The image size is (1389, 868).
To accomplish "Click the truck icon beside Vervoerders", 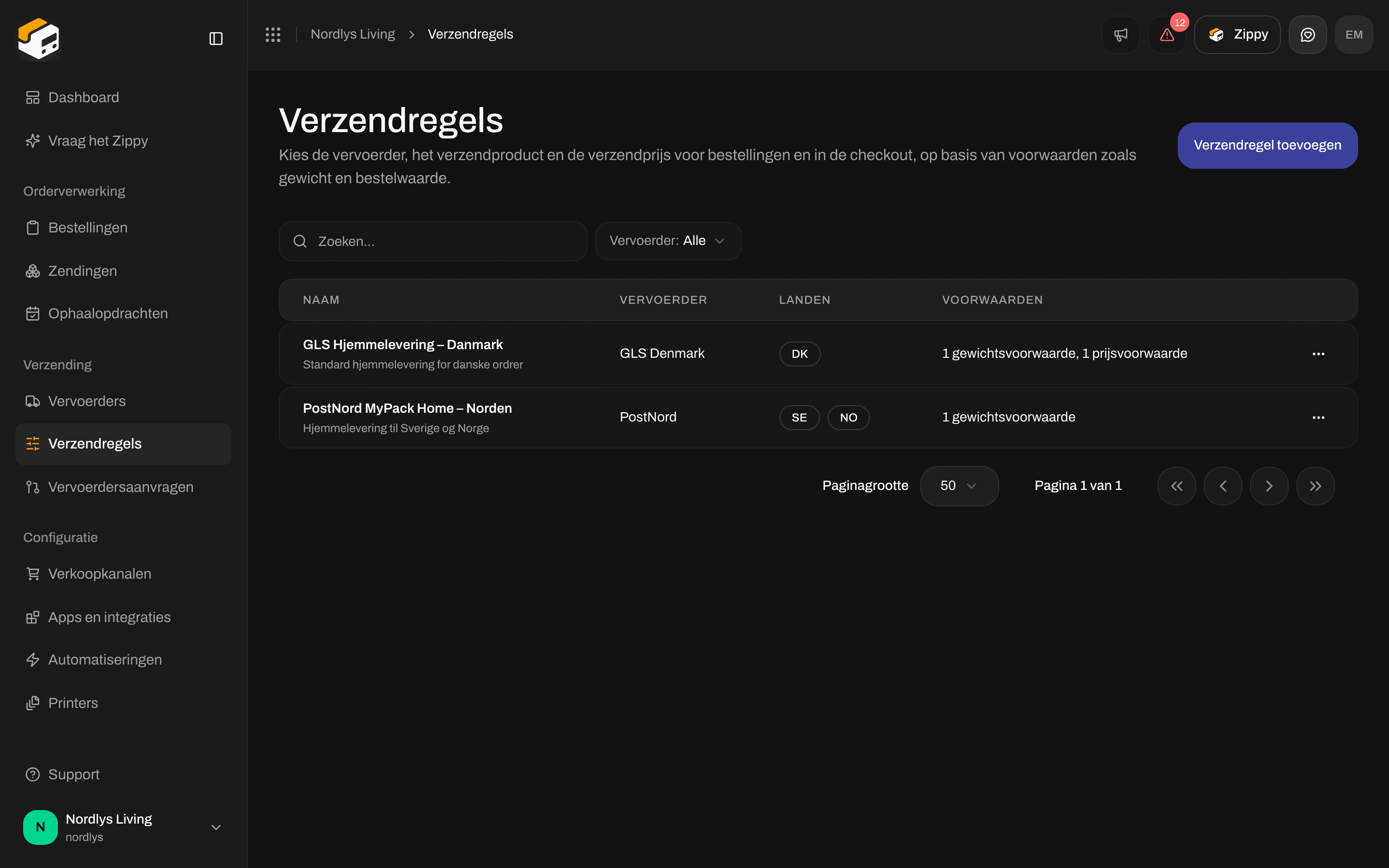I will [x=33, y=401].
